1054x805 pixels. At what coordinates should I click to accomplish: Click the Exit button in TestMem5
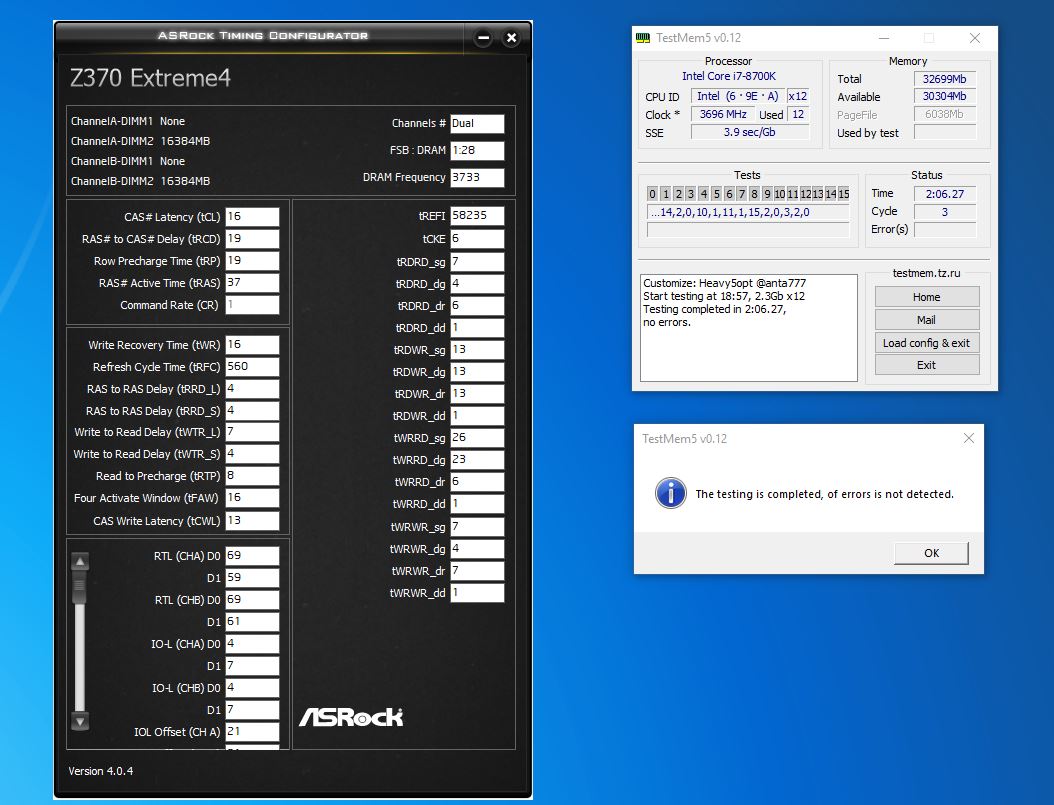pyautogui.click(x=926, y=365)
